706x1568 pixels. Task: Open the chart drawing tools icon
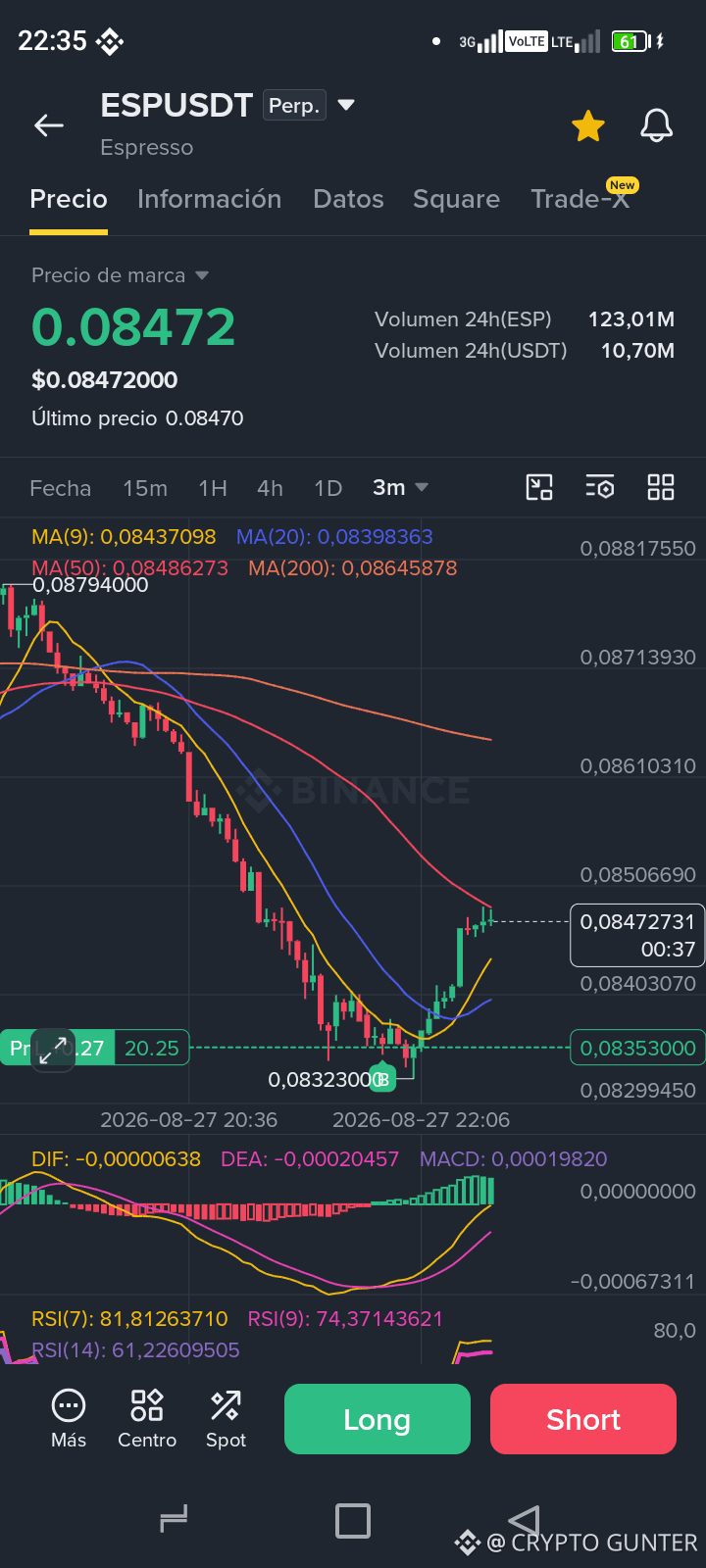539,487
